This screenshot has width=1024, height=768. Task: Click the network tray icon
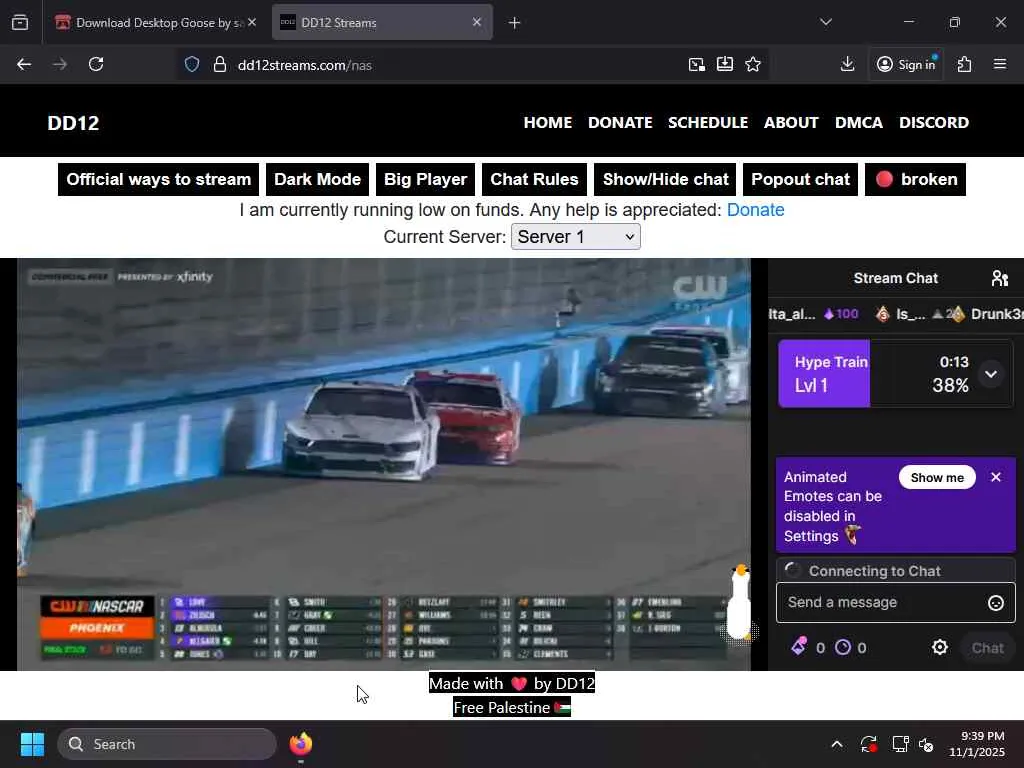pos(901,744)
